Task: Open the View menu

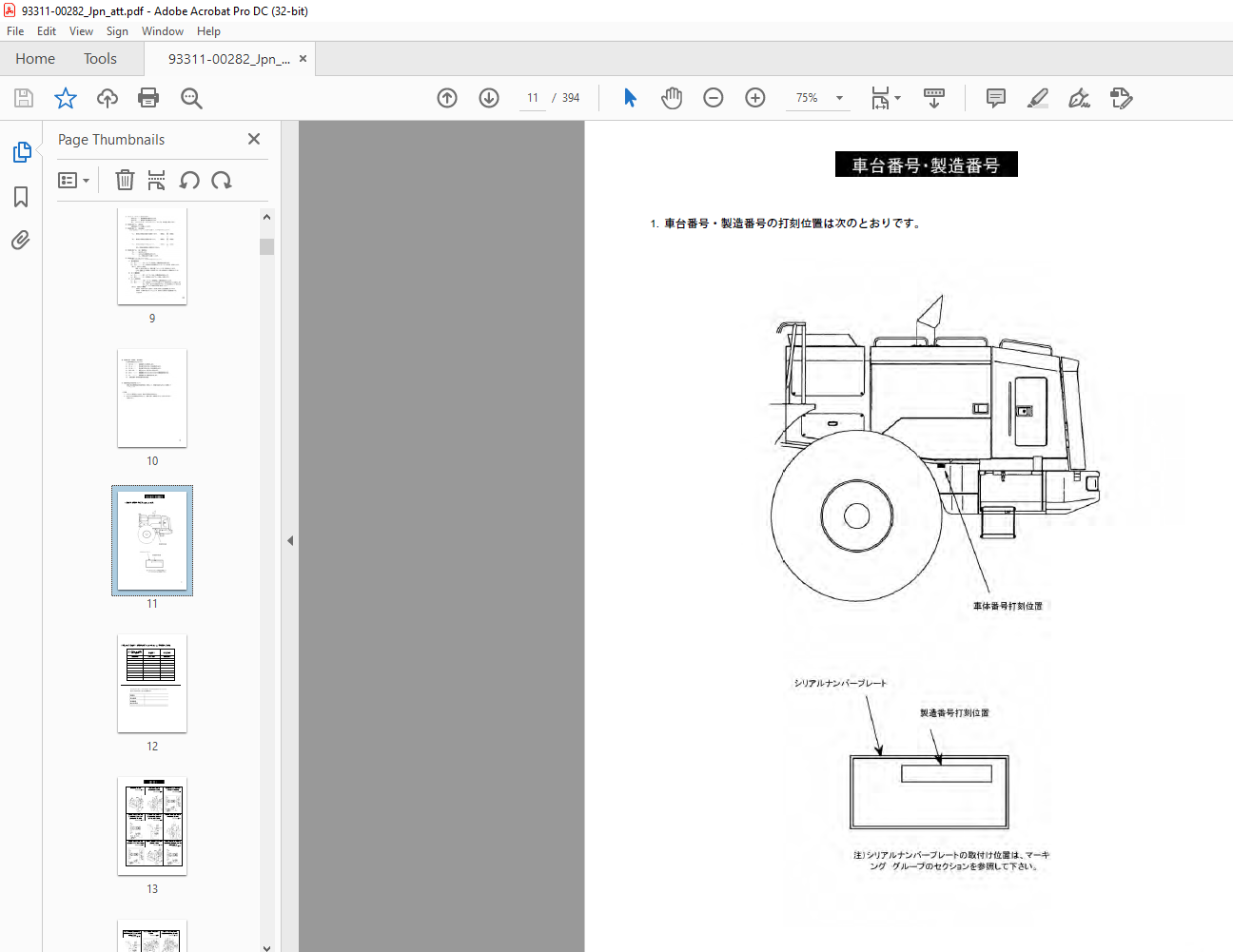Action: pos(81,31)
